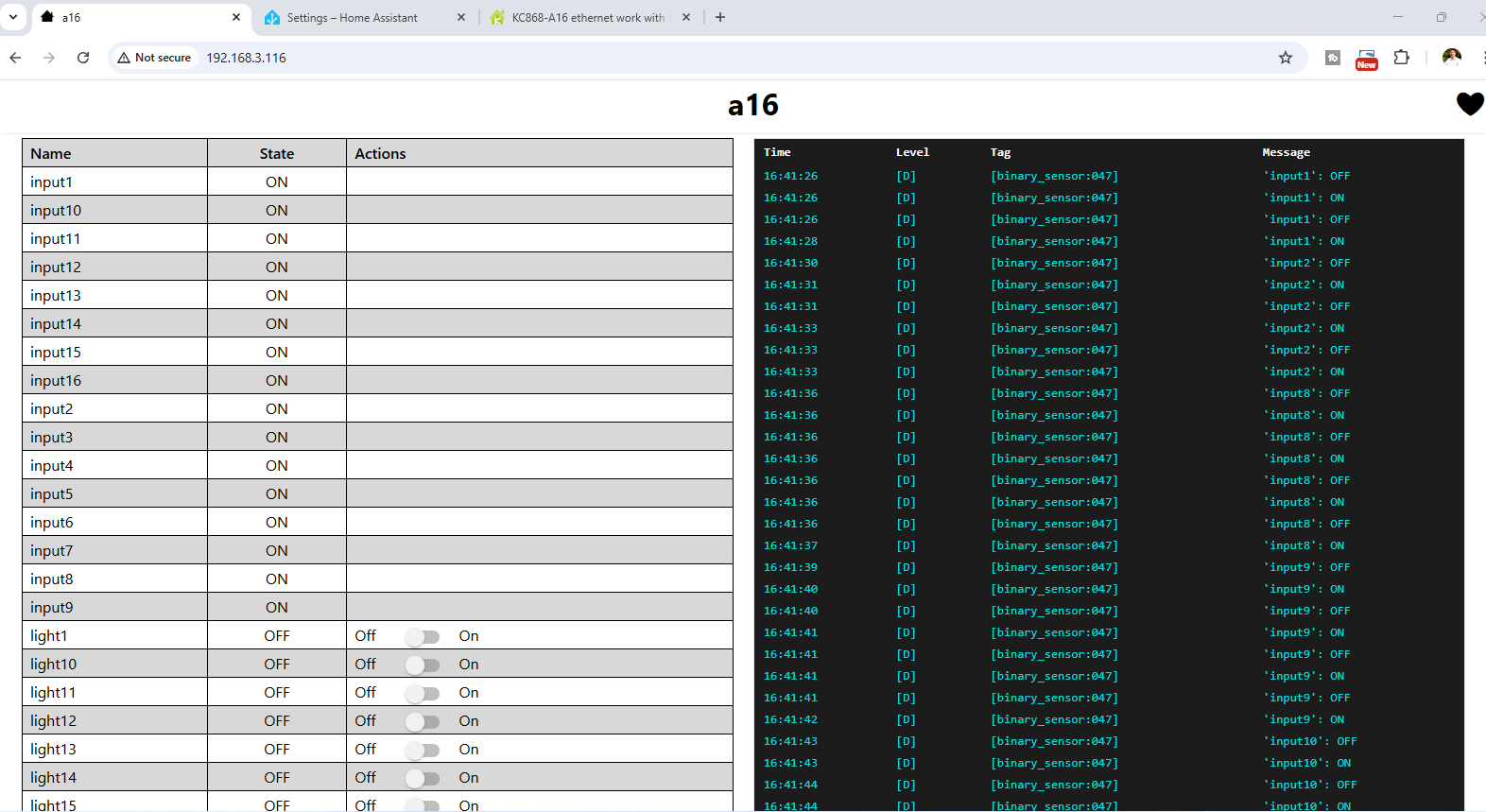Screen dimensions: 1486x812
Task: Bookmark this page with the star icon
Action: (x=1285, y=58)
